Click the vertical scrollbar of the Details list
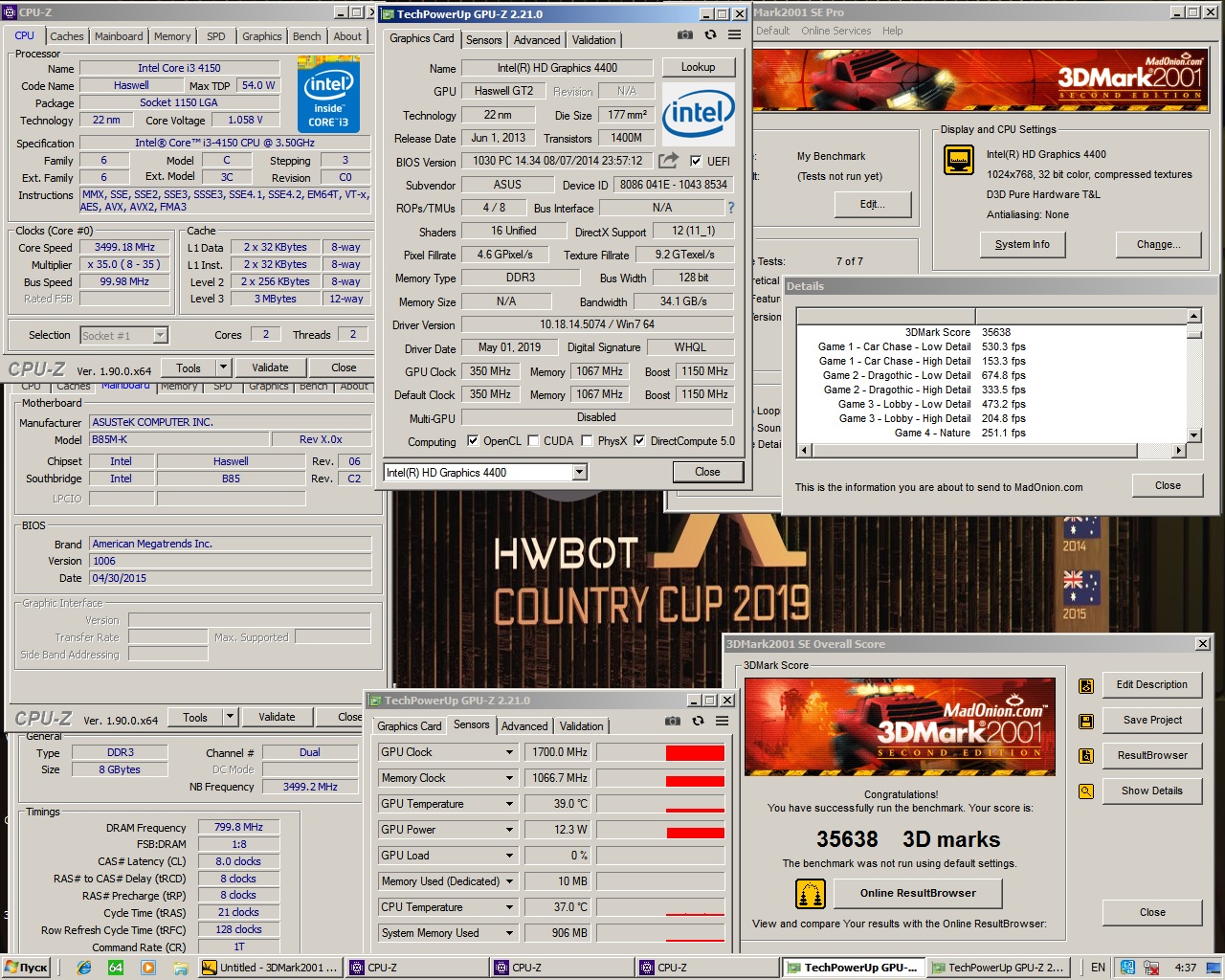1225x980 pixels. pos(1194,375)
